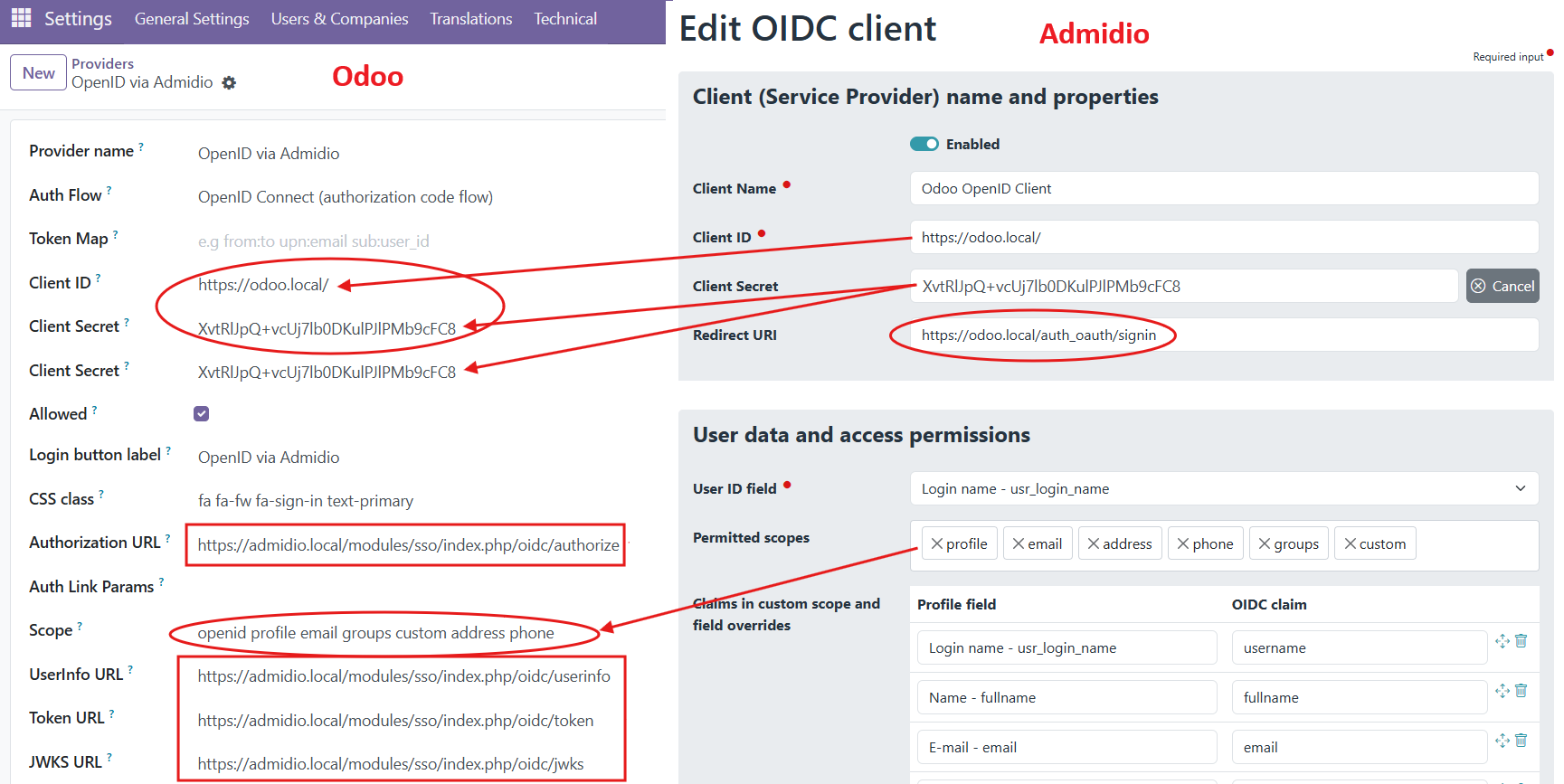Expand the User ID field dropdown
This screenshot has height=784, width=1564.
[1224, 488]
